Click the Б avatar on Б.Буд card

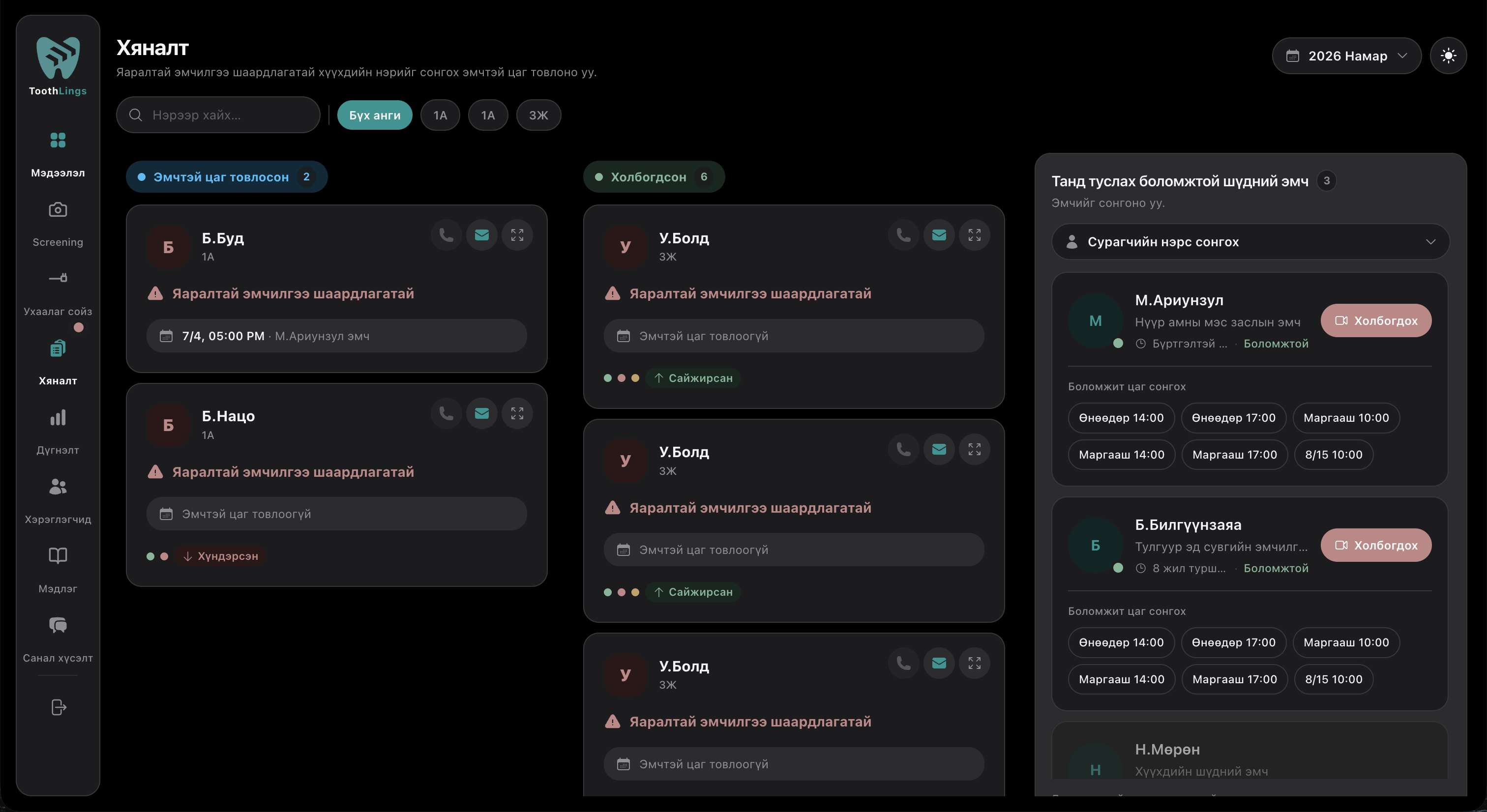168,247
